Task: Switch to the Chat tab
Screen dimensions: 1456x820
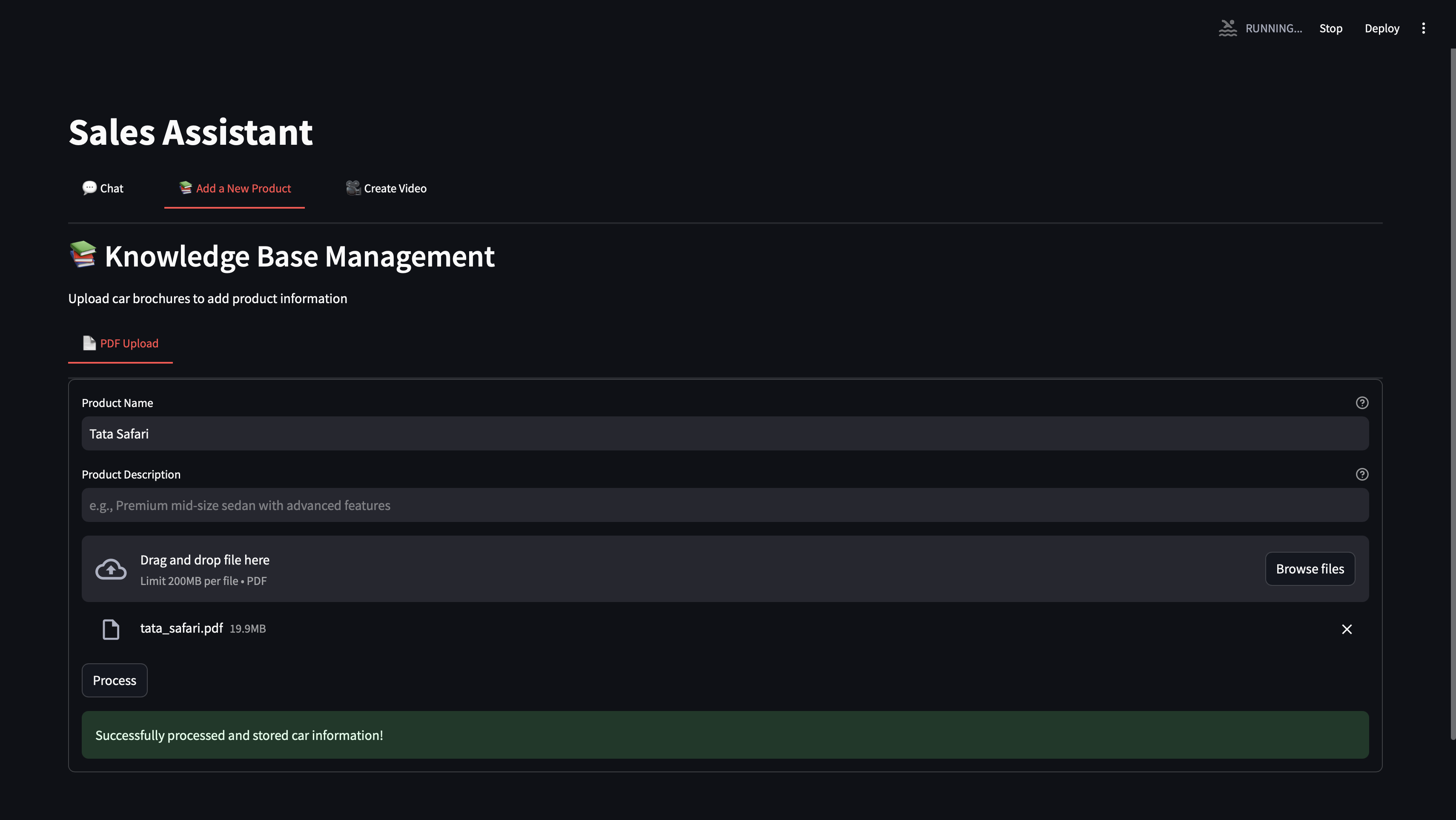Action: tap(103, 189)
